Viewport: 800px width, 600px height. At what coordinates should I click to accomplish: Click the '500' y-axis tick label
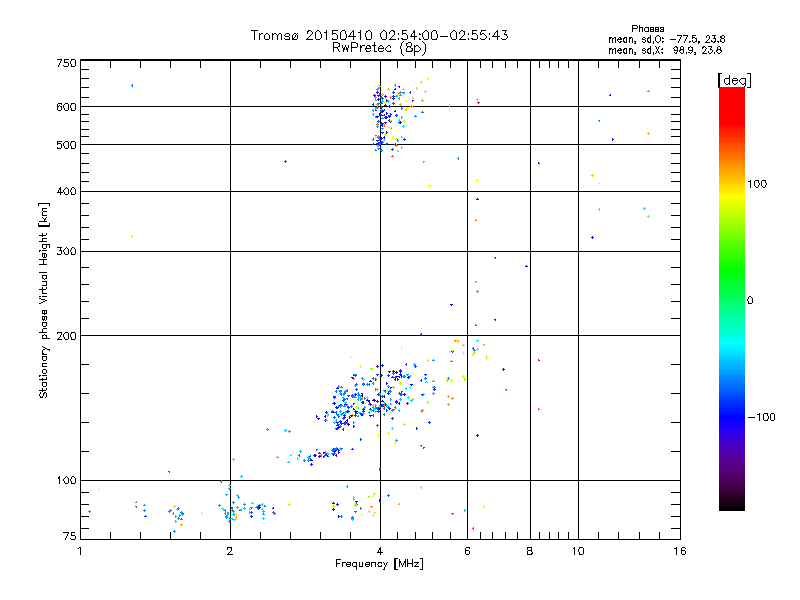66,145
